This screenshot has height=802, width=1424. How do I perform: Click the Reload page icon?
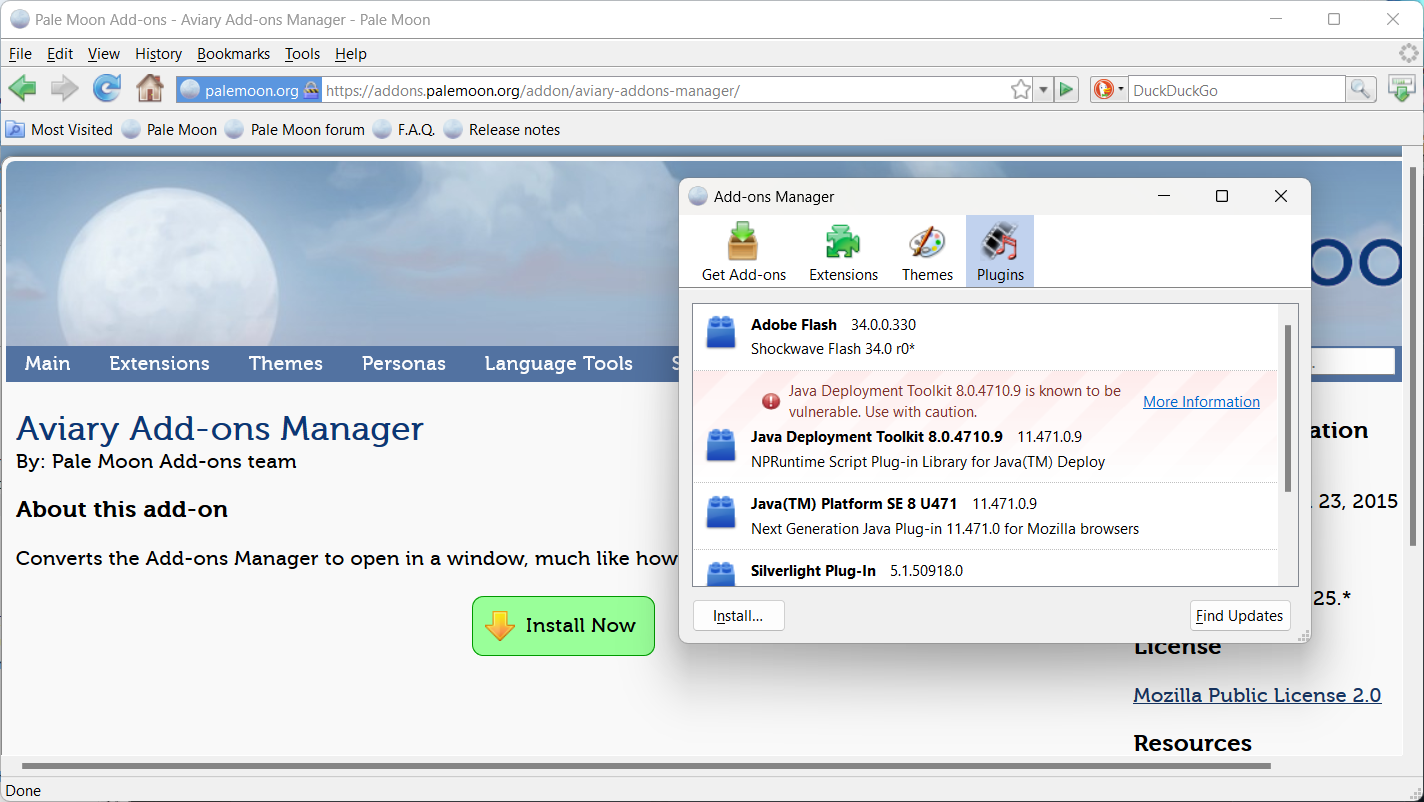pyautogui.click(x=107, y=89)
